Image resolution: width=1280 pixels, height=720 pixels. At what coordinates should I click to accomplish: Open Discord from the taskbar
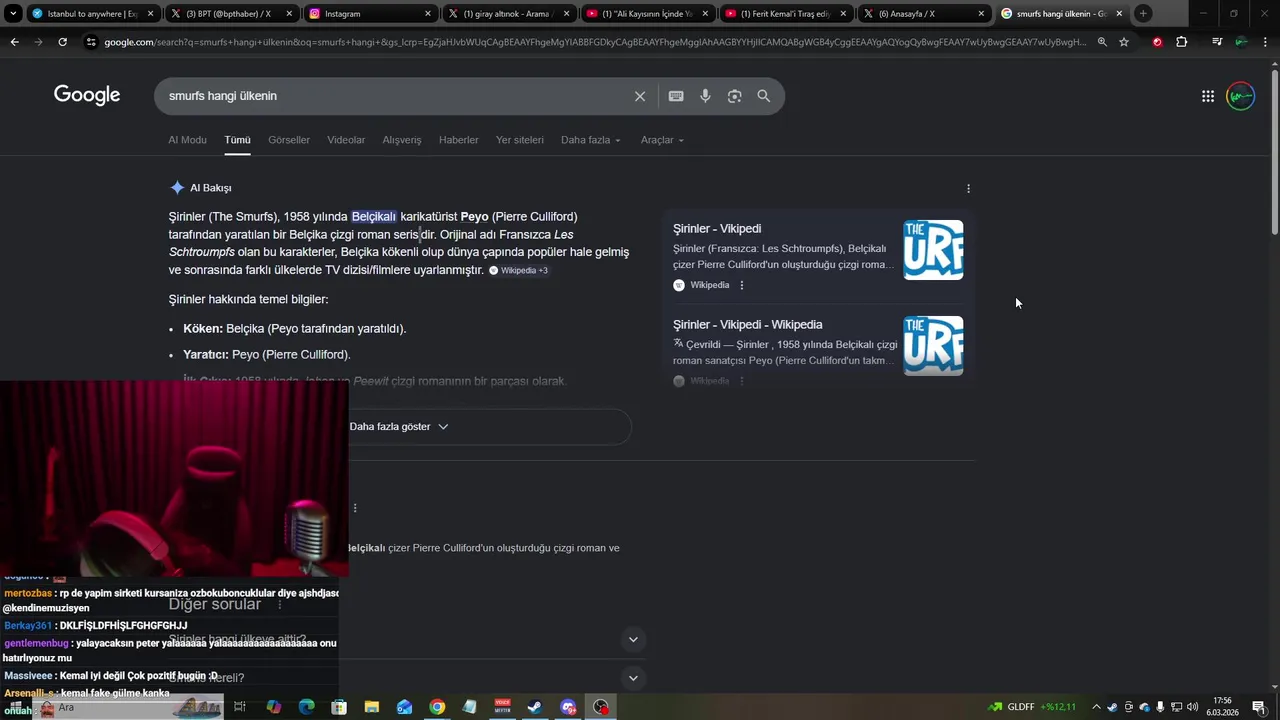tap(568, 707)
